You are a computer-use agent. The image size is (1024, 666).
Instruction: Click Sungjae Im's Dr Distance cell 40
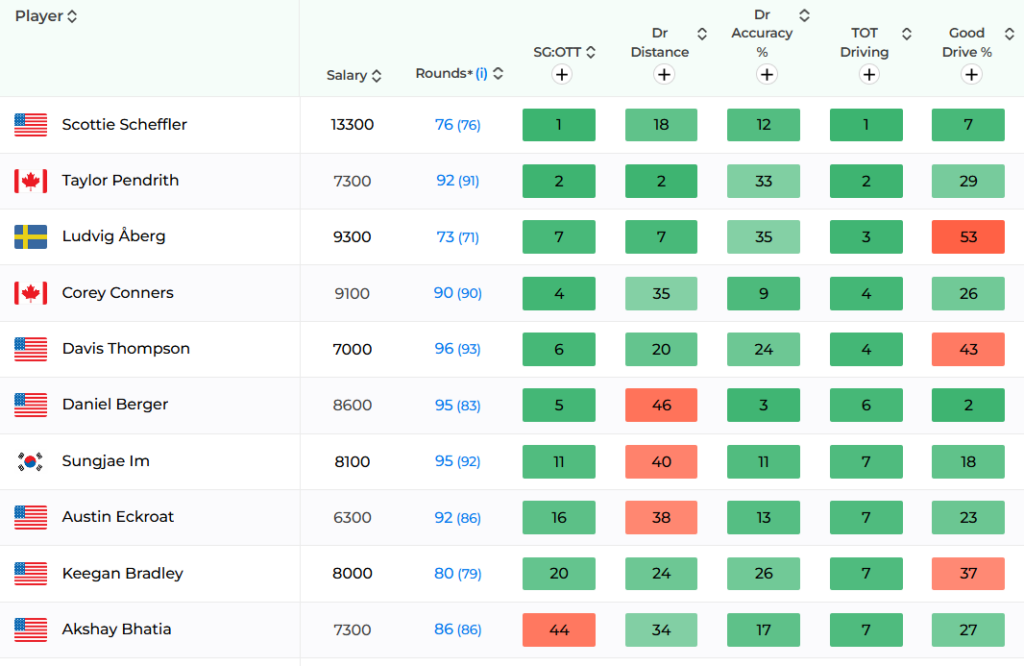click(661, 462)
